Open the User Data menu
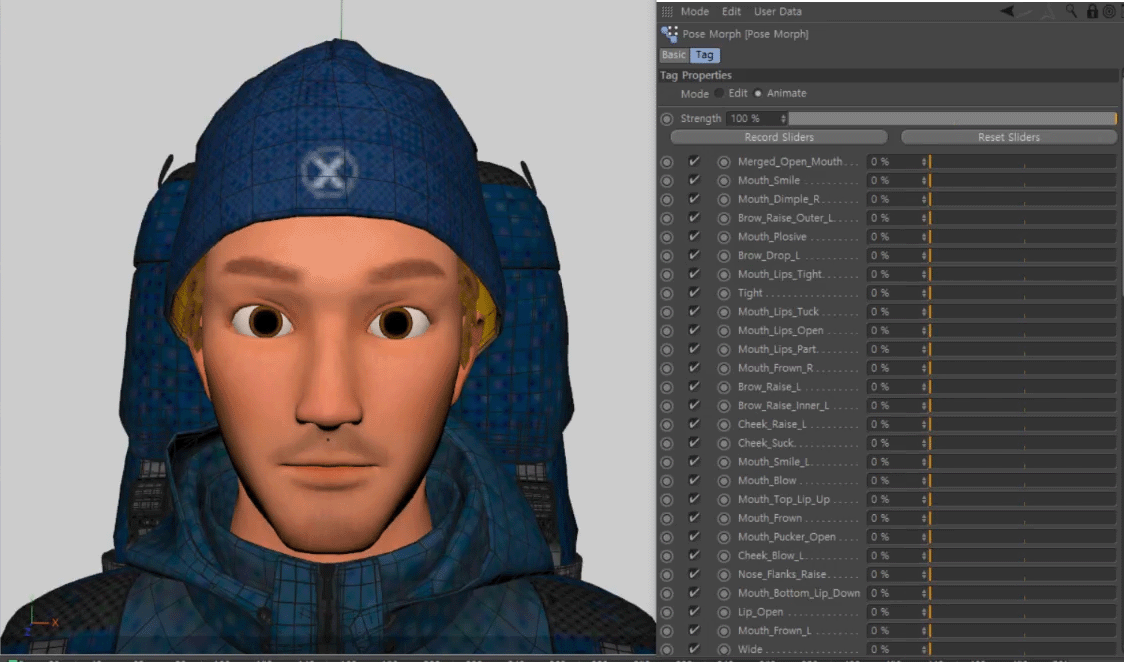Image resolution: width=1124 pixels, height=662 pixels. (778, 11)
